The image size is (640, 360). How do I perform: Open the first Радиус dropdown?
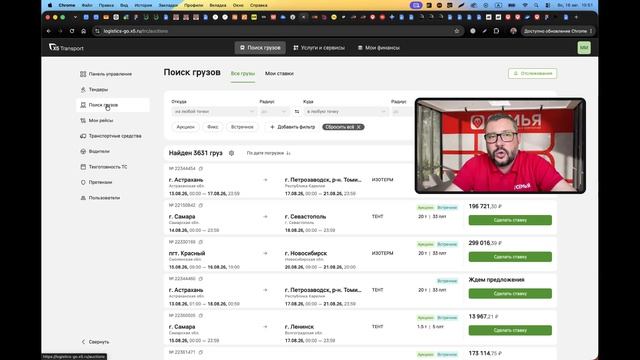(x=274, y=111)
